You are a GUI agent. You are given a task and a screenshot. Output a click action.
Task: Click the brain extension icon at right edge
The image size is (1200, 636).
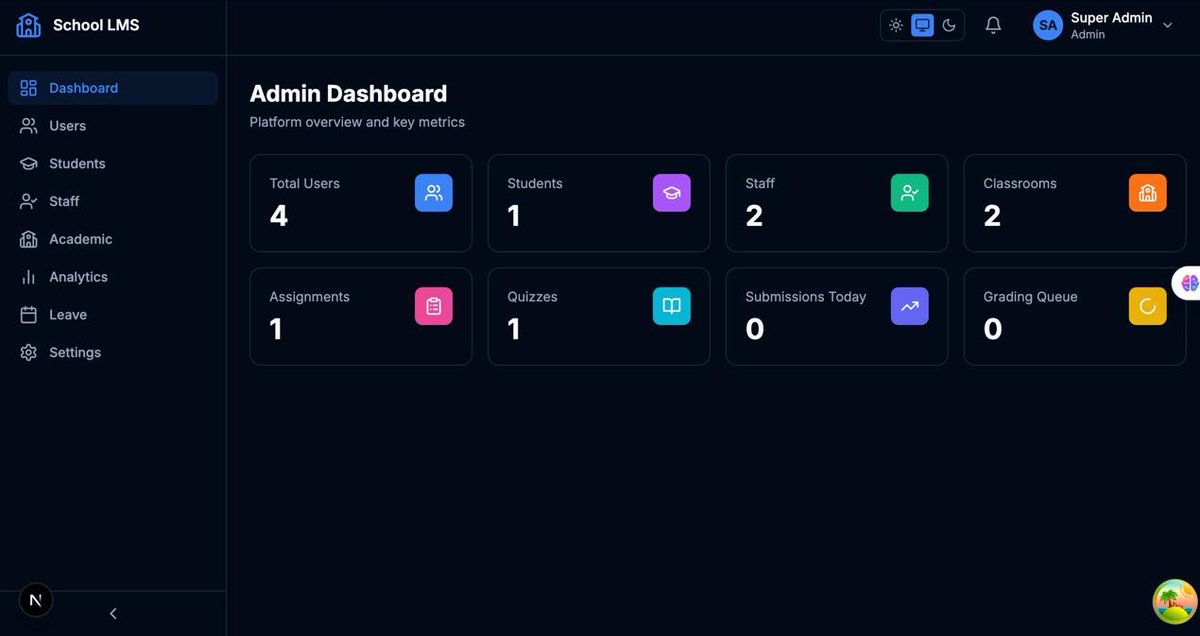(1188, 283)
